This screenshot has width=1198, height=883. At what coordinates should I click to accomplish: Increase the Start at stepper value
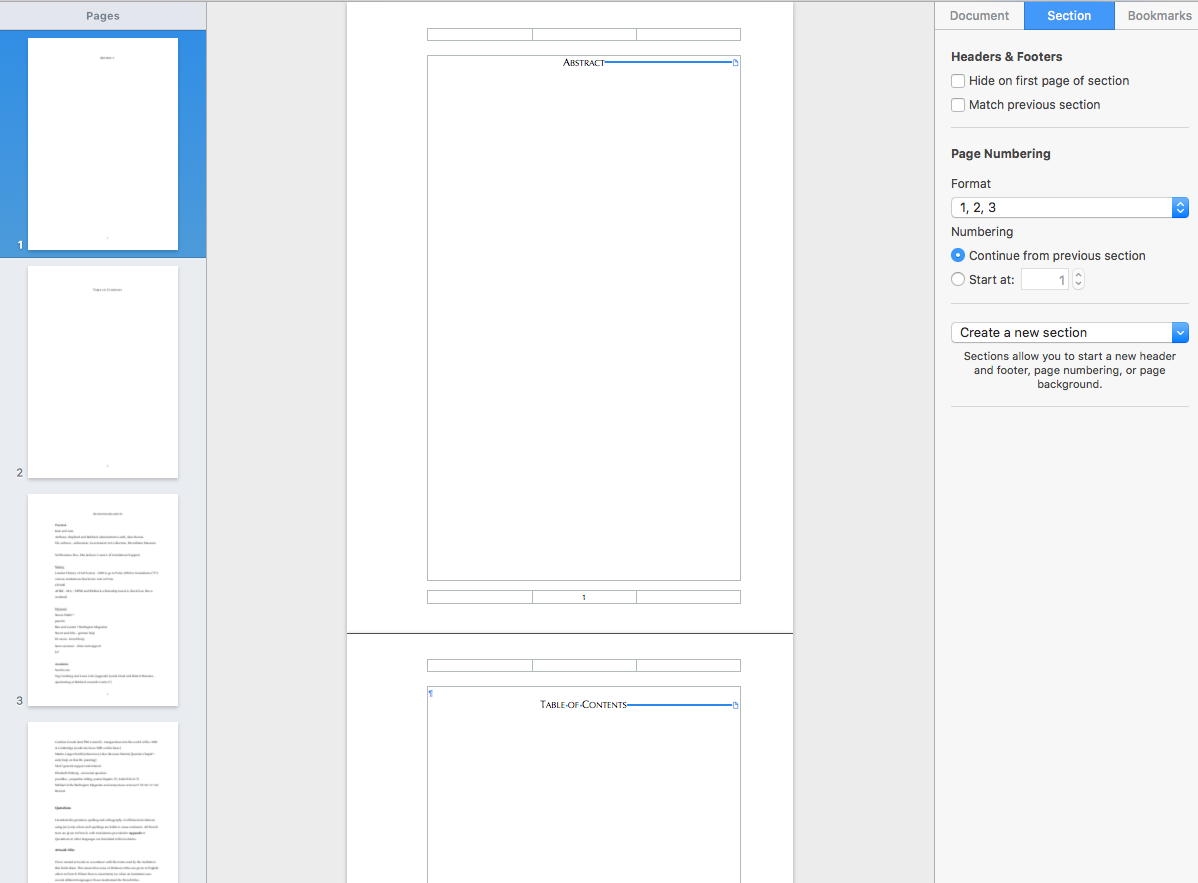(x=1078, y=275)
